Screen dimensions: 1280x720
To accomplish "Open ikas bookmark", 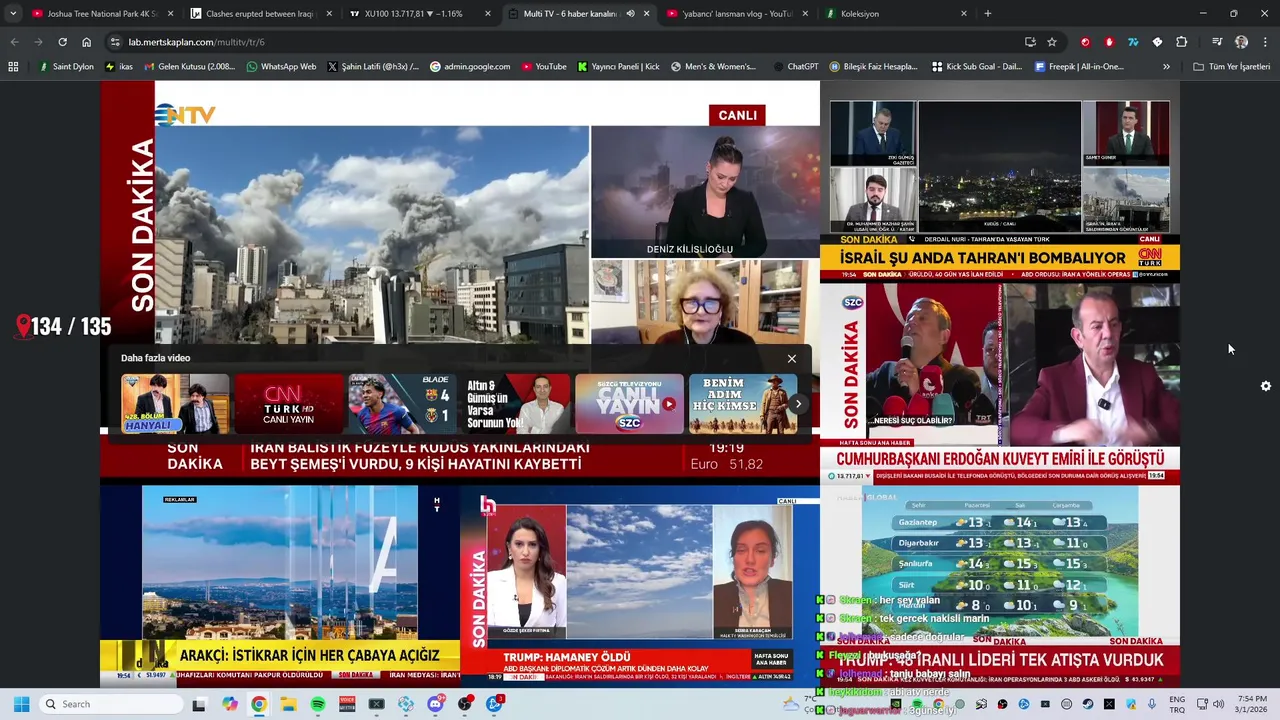I will pos(118,67).
